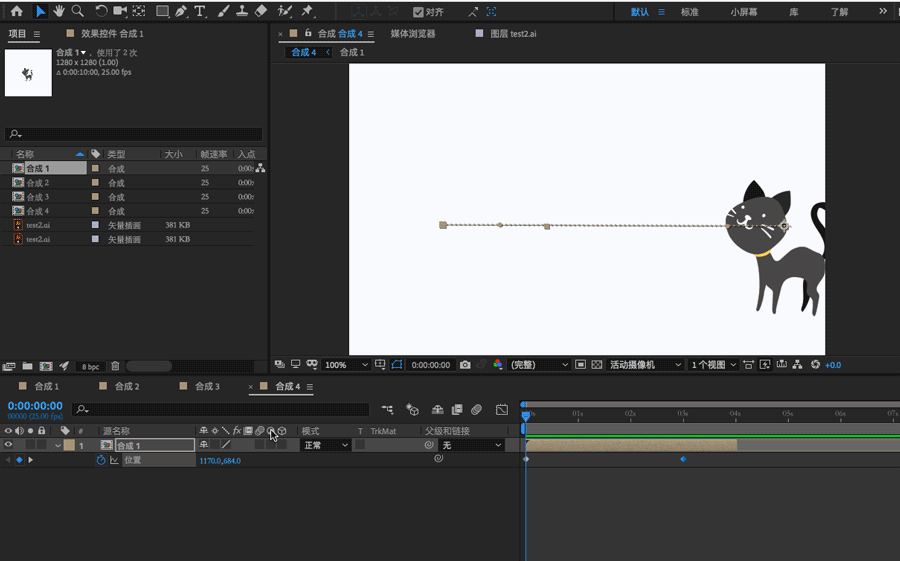This screenshot has height=561, width=900.
Task: Click the Zoom magnifier tool
Action: pyautogui.click(x=77, y=11)
